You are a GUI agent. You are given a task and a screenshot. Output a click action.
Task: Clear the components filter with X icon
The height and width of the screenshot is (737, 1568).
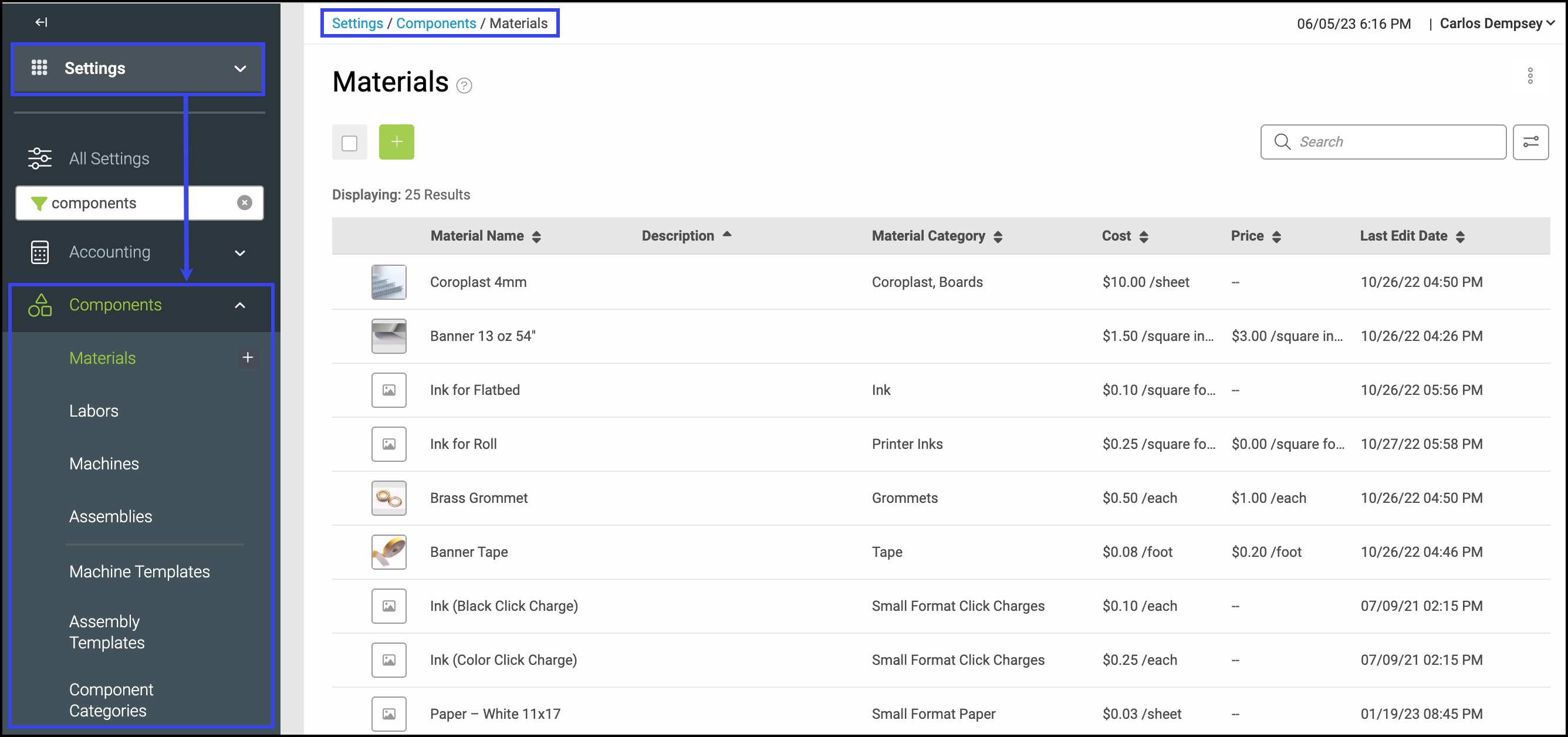pyautogui.click(x=244, y=202)
